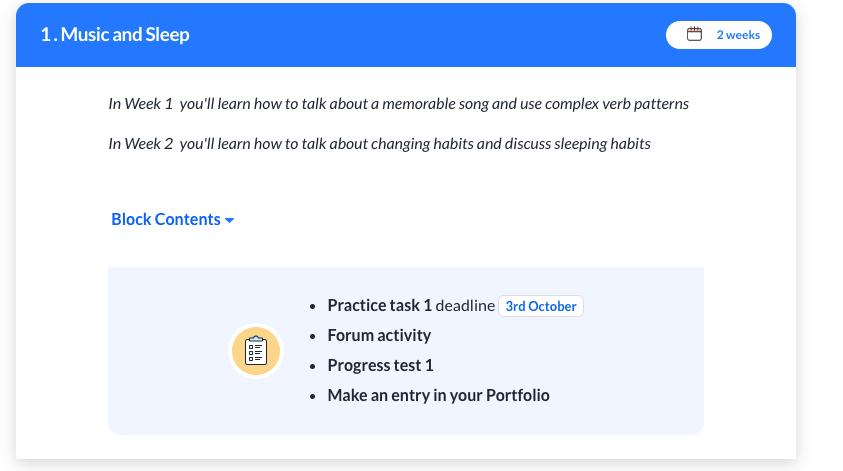
Task: Open Practice task 1 item
Action: [380, 305]
